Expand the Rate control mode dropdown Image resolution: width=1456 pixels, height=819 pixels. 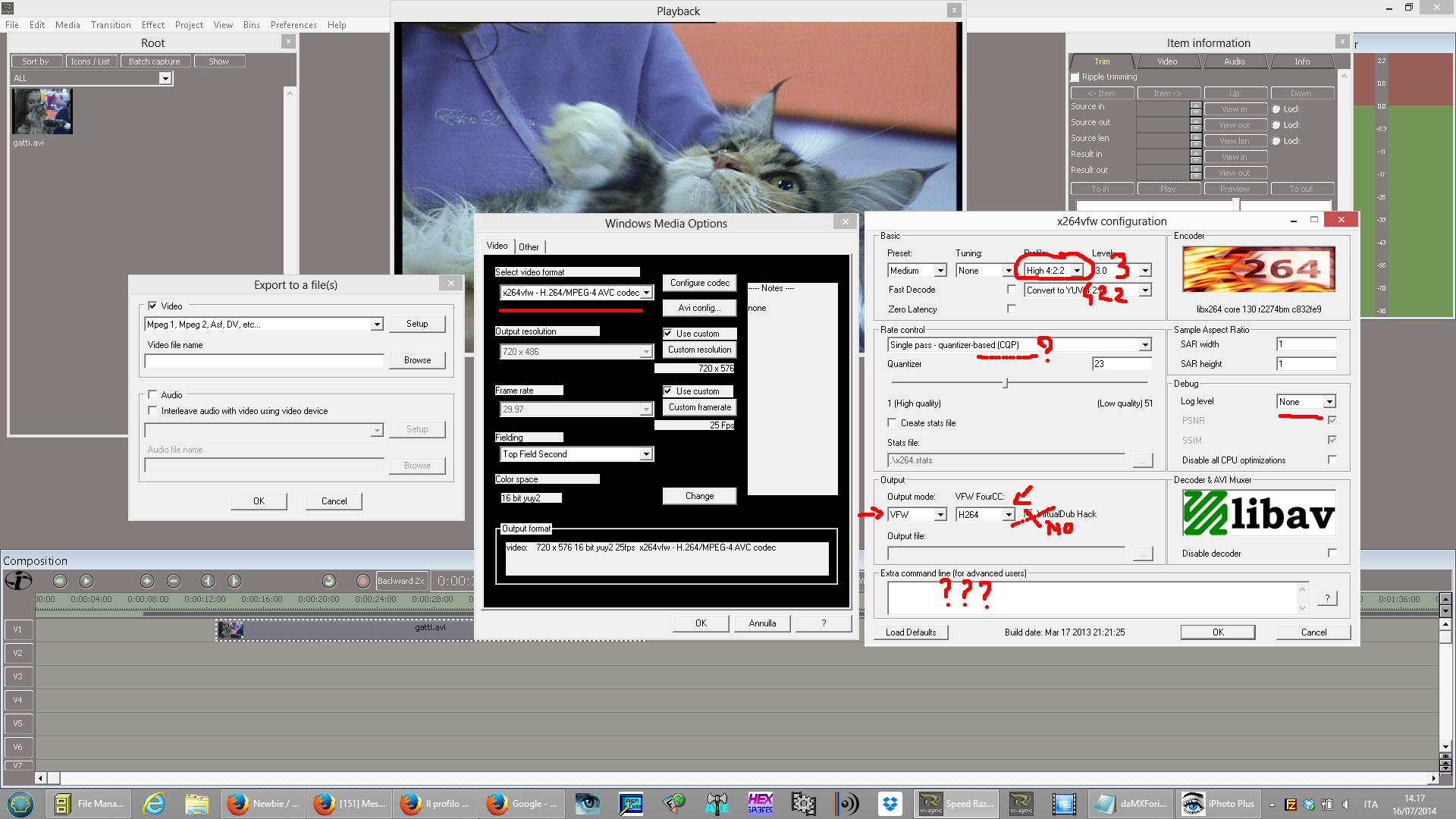click(1144, 345)
